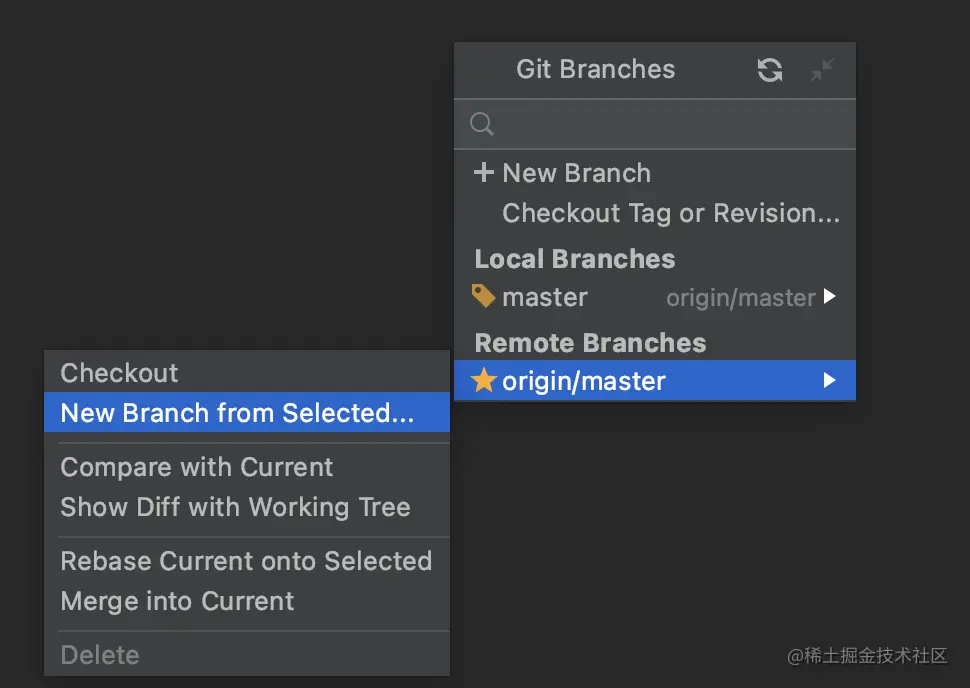Click the magnifier search icon

click(x=482, y=124)
